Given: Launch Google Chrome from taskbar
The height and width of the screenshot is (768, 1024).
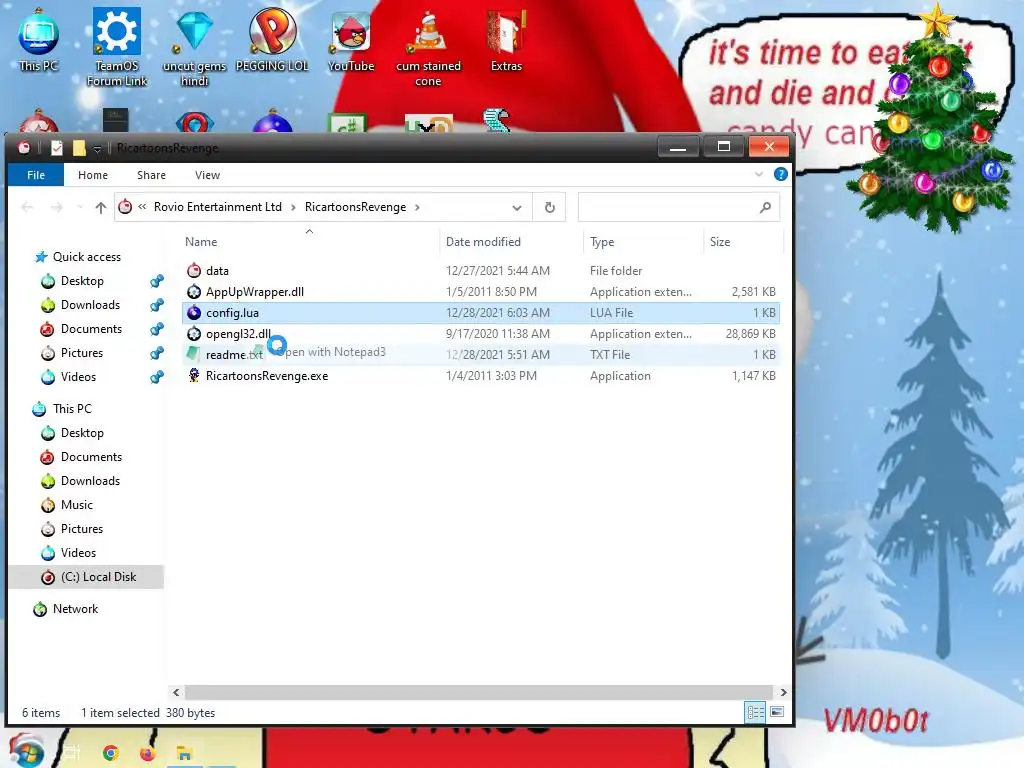Looking at the screenshot, I should (111, 753).
